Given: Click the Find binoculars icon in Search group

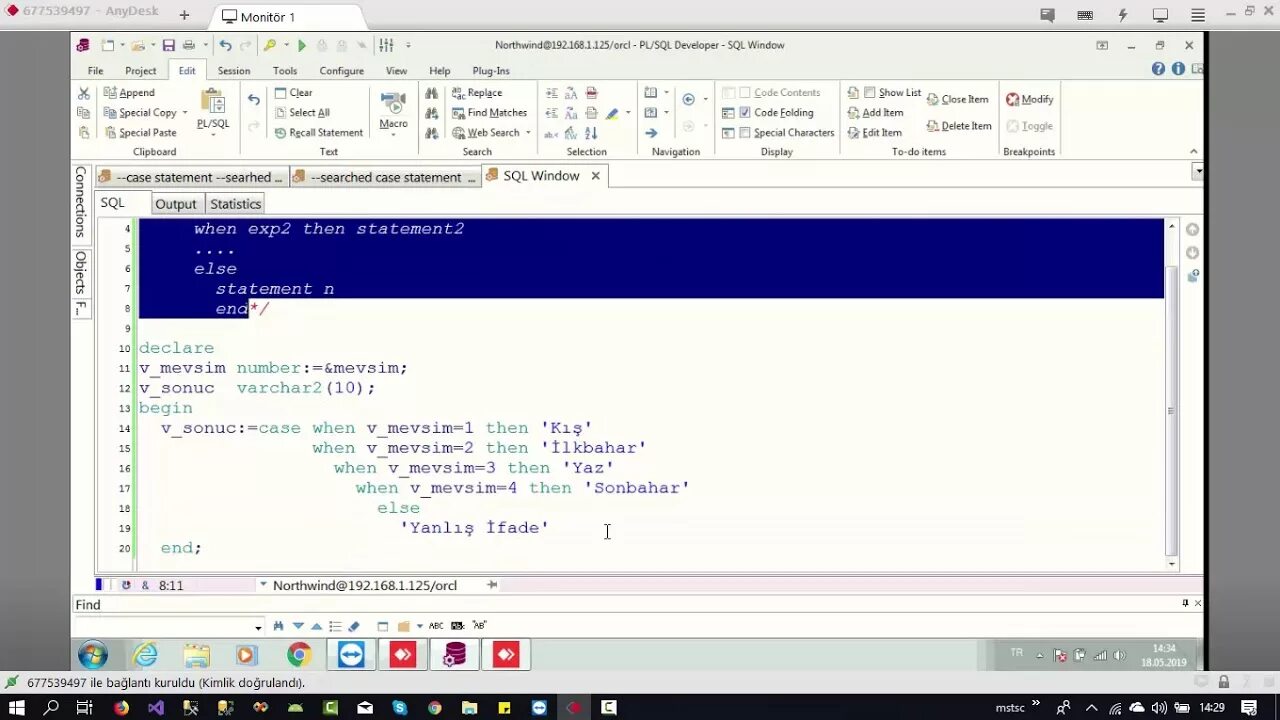Looking at the screenshot, I should [x=431, y=93].
